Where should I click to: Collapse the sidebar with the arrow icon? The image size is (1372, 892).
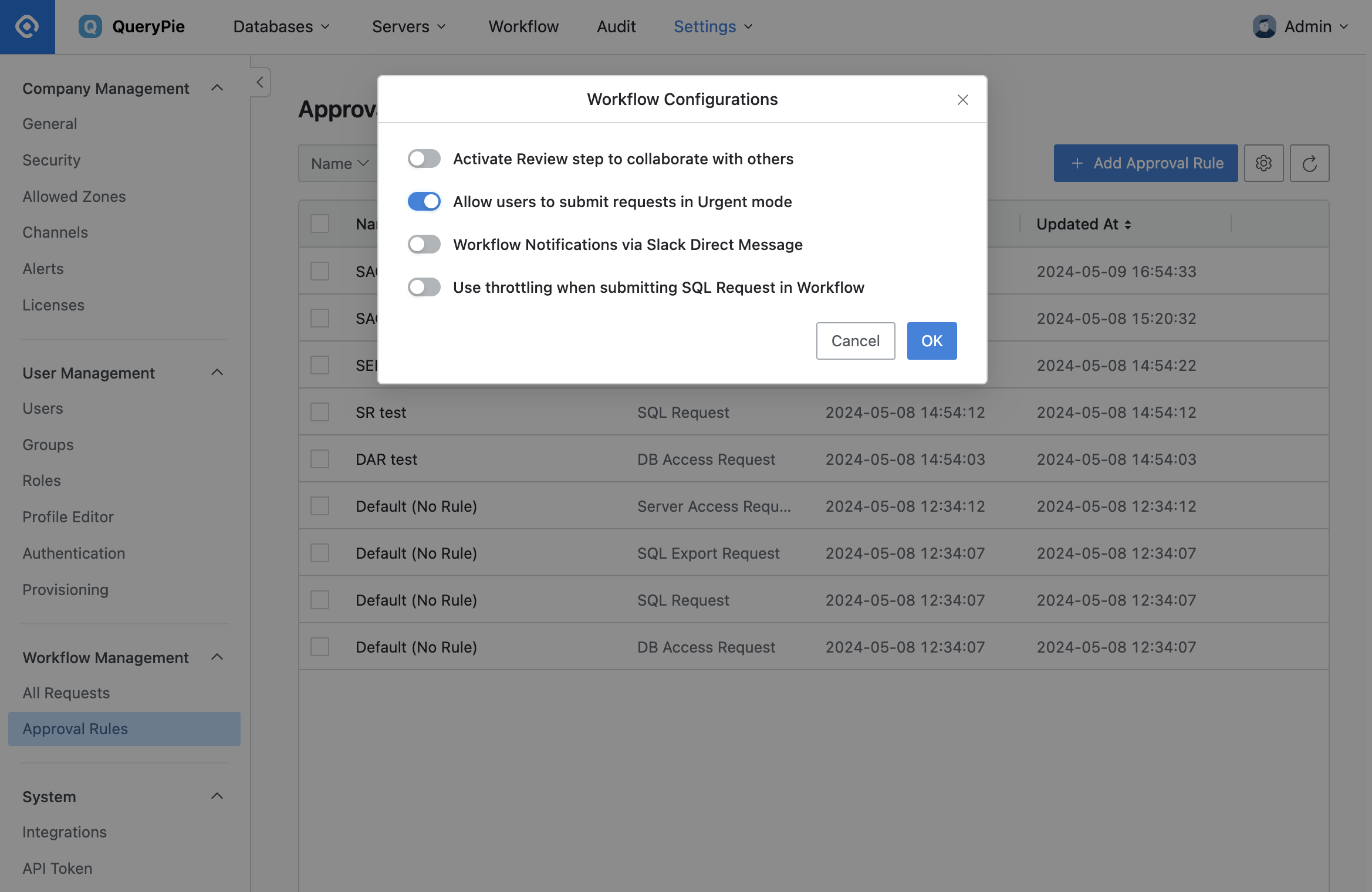[260, 82]
